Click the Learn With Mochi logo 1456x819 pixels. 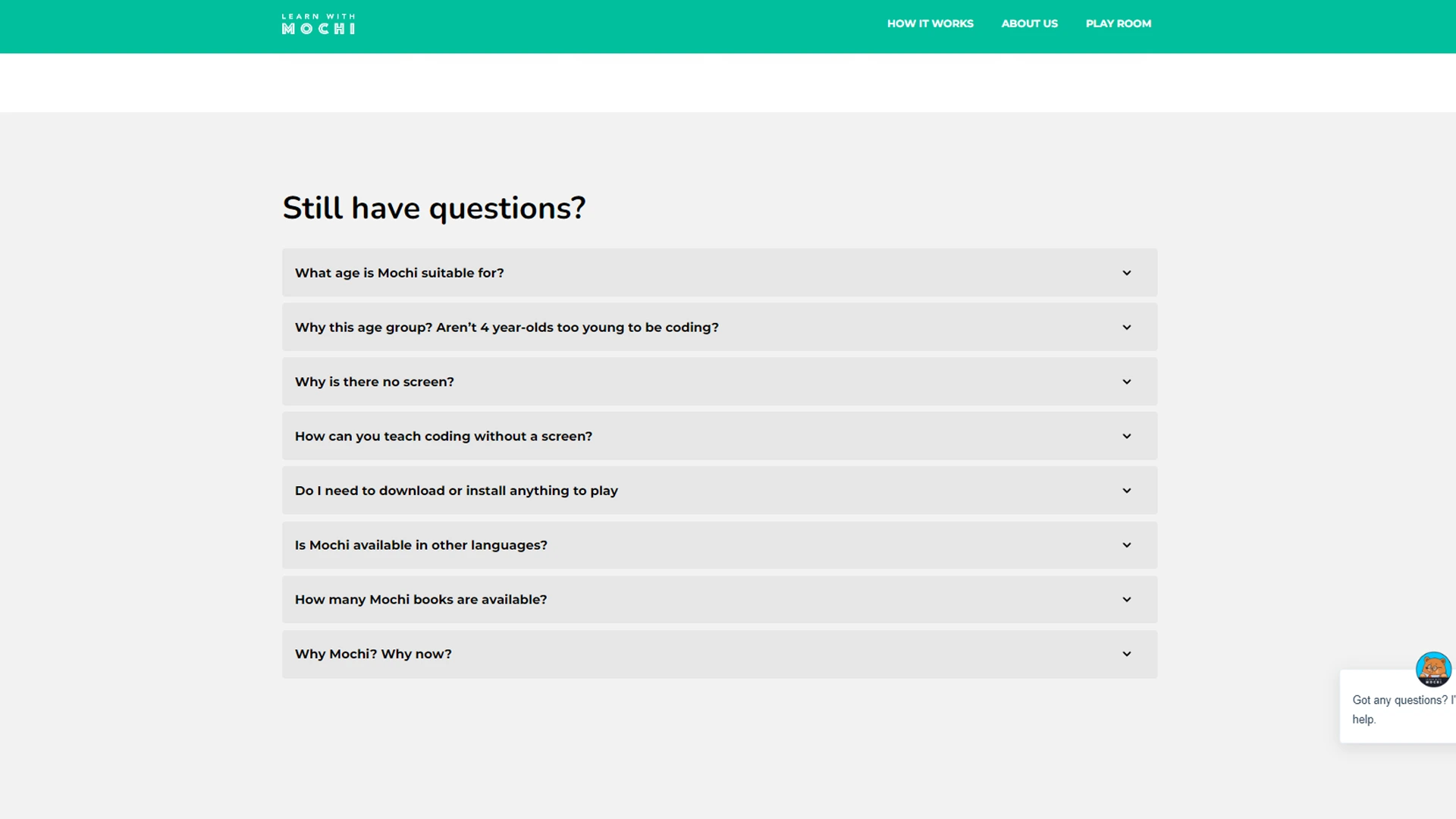coord(318,24)
